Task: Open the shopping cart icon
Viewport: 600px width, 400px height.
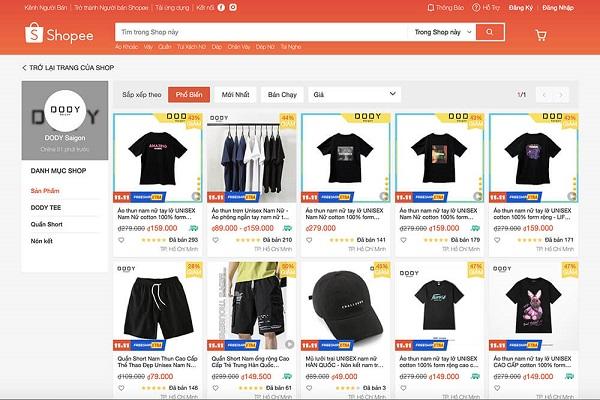Action: coord(541,35)
